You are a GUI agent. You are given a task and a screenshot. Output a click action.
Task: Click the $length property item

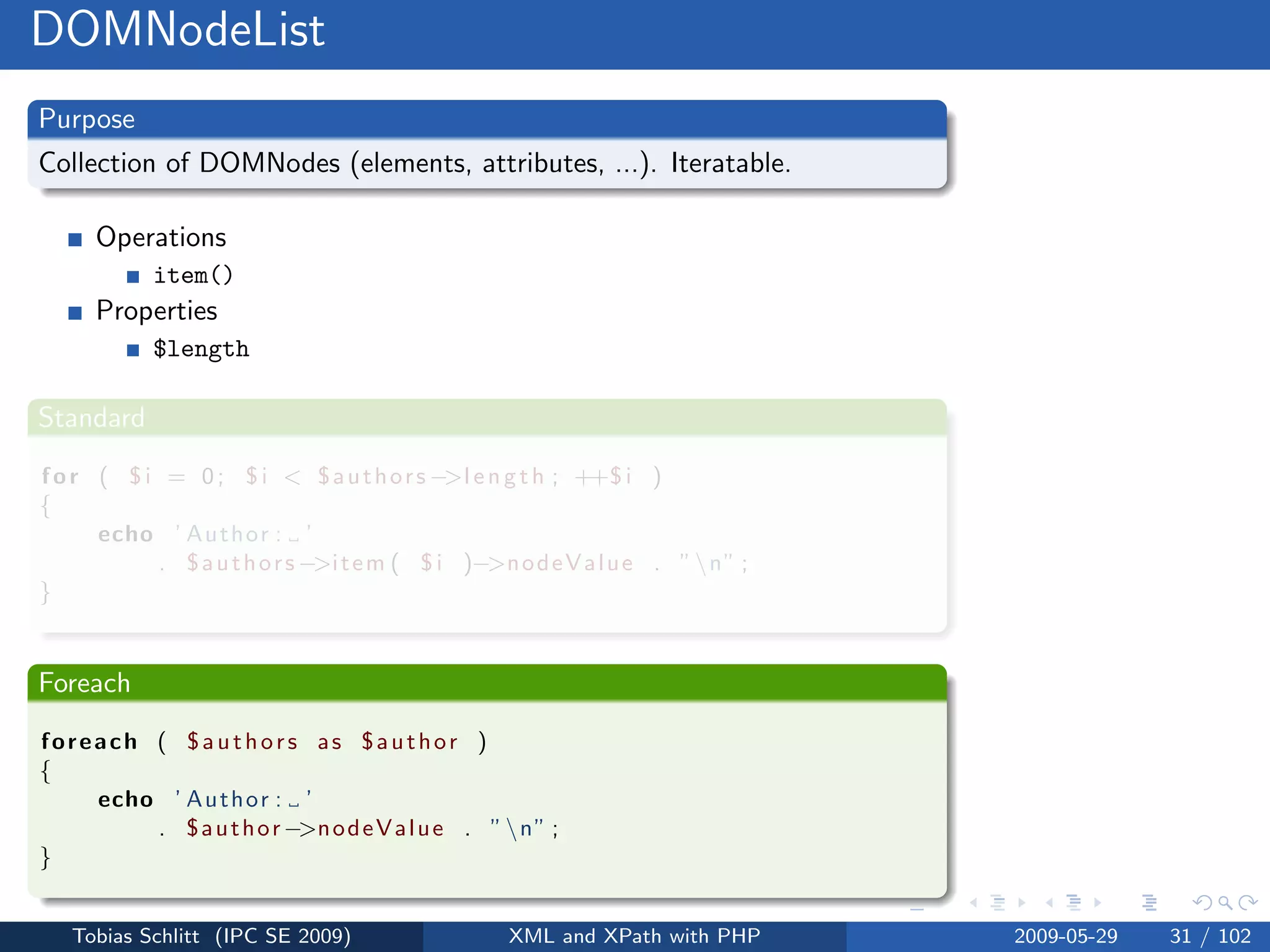click(201, 349)
